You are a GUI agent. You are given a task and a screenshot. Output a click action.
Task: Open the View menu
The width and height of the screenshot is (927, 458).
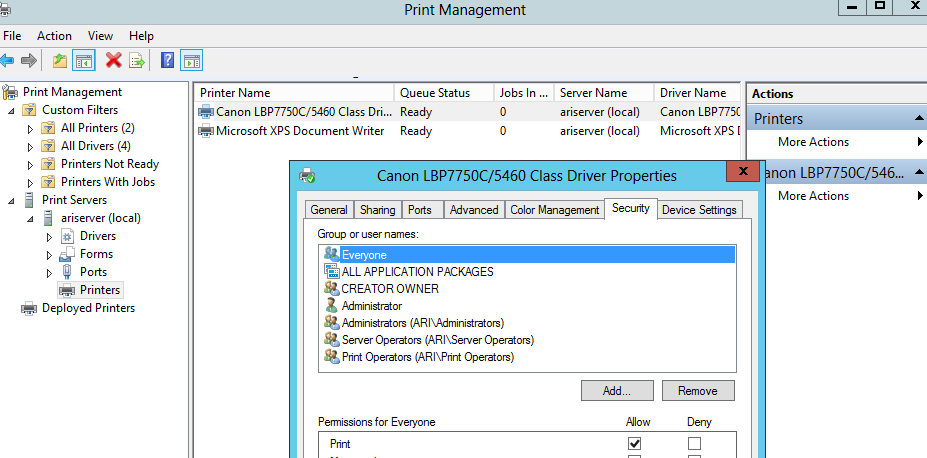[101, 36]
